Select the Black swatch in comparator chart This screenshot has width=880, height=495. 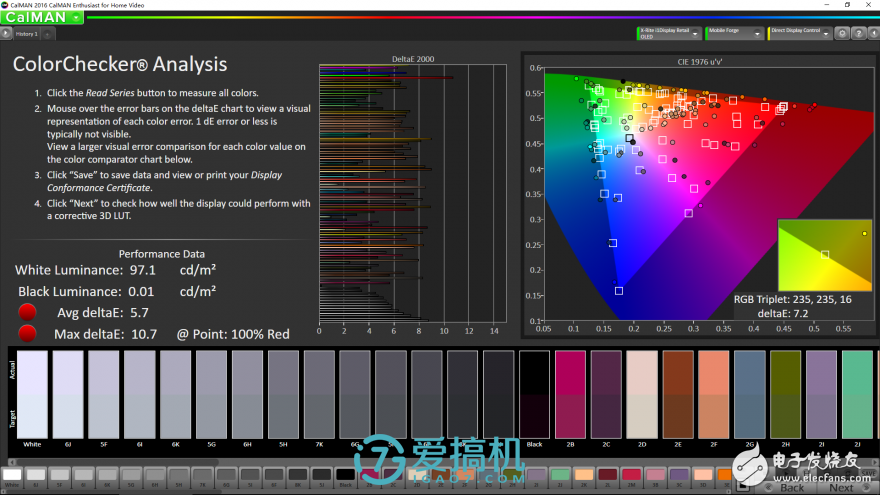click(534, 395)
